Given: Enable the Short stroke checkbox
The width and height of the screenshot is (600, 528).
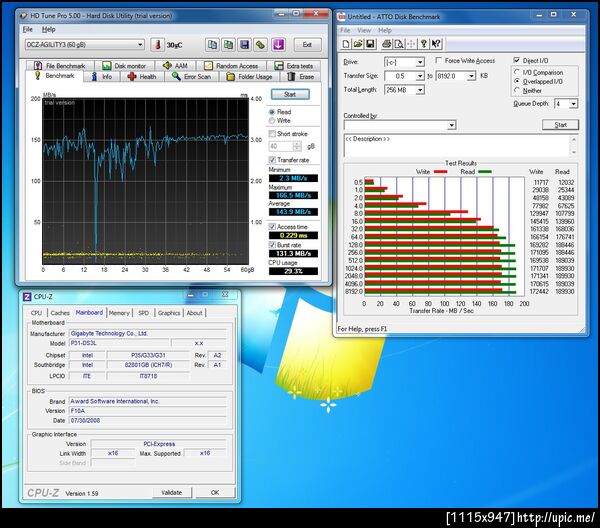Looking at the screenshot, I should 272,134.
